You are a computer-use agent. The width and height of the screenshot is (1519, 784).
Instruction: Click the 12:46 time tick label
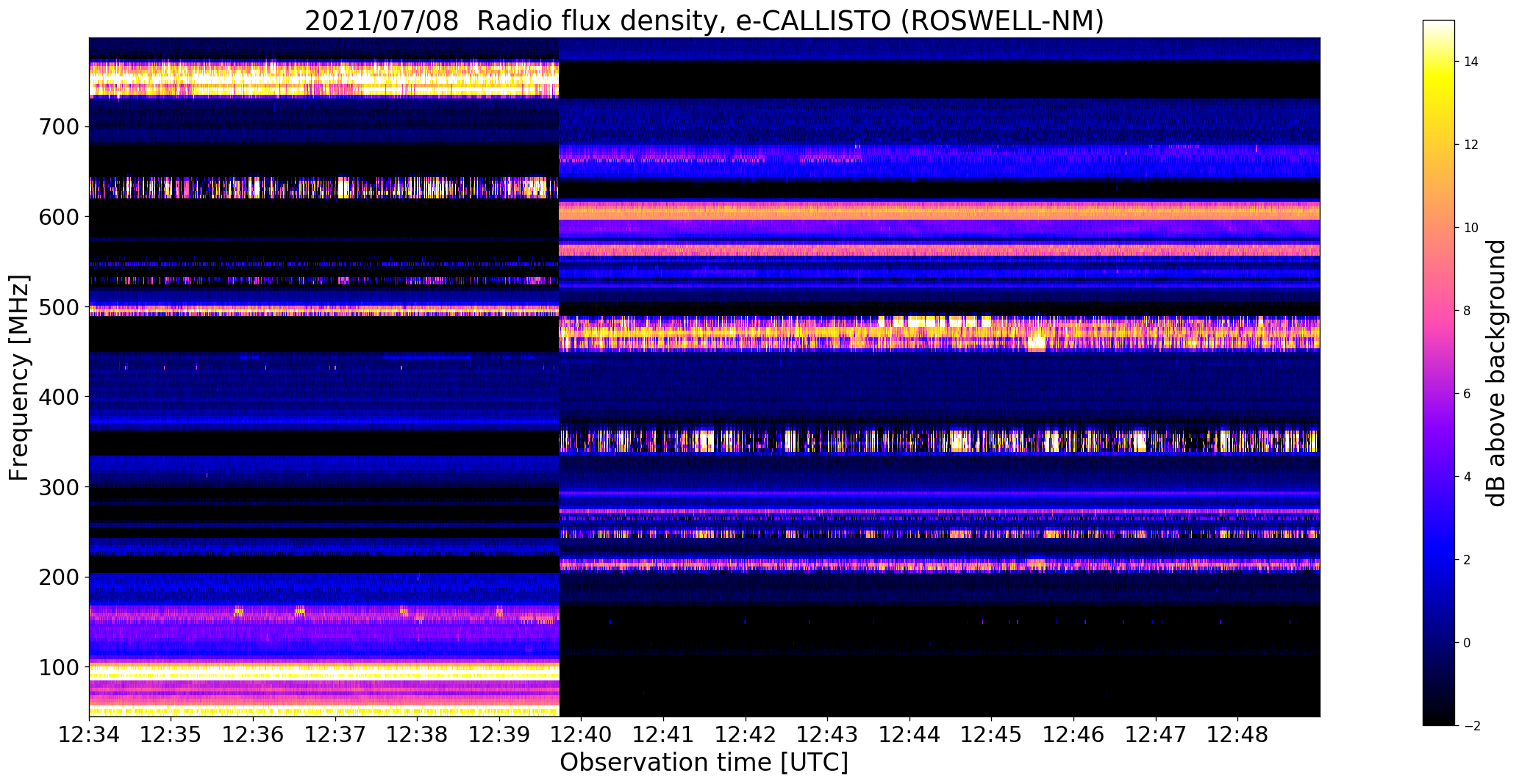(1073, 734)
